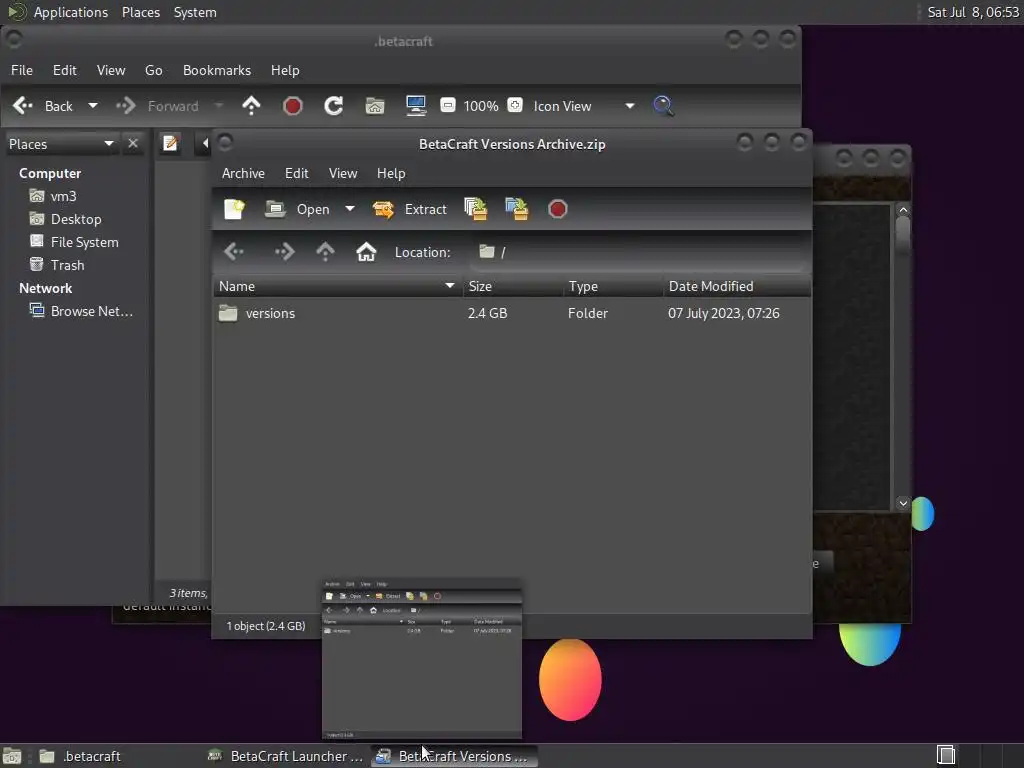Click Extract in the archive manager toolbar
The width and height of the screenshot is (1024, 768).
click(409, 209)
